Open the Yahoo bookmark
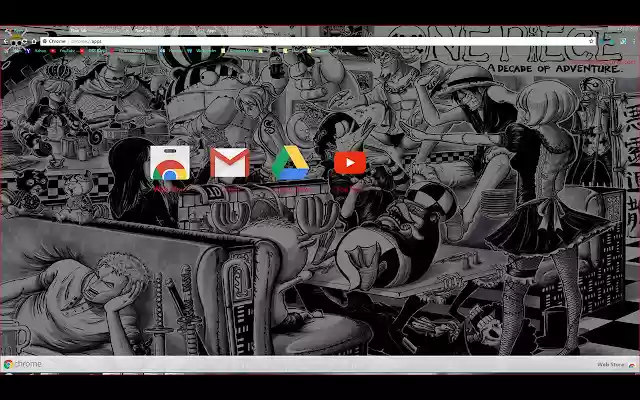 coord(37,51)
